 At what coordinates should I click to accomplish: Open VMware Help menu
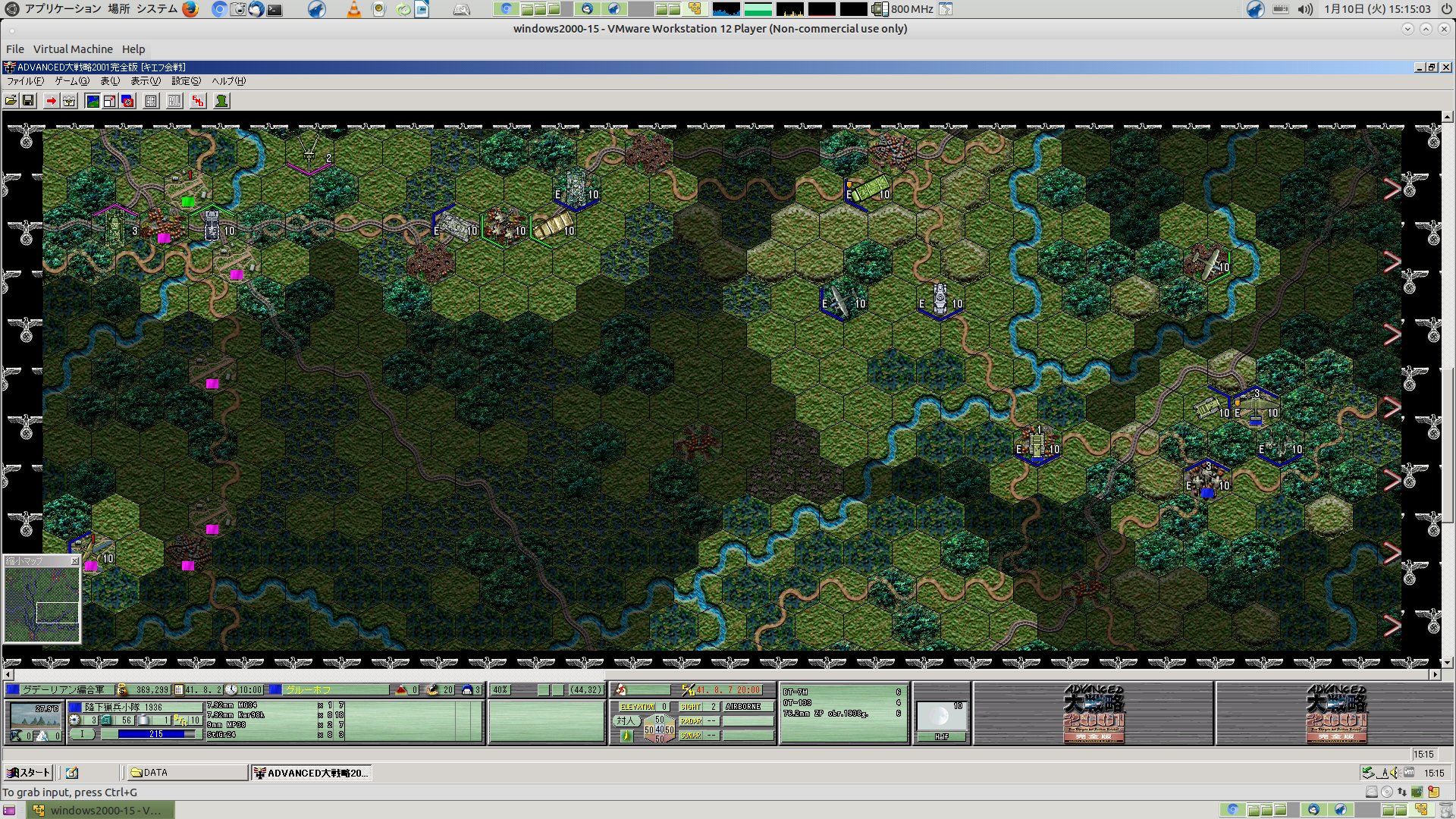(x=133, y=49)
